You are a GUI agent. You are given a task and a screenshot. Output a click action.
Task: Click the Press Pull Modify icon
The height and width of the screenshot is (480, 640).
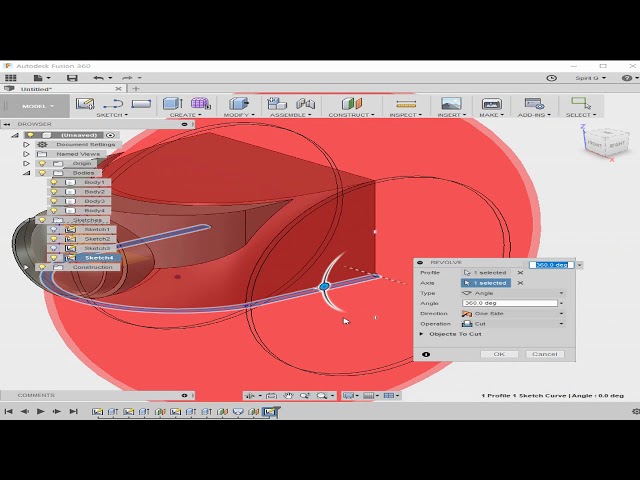[x=238, y=103]
